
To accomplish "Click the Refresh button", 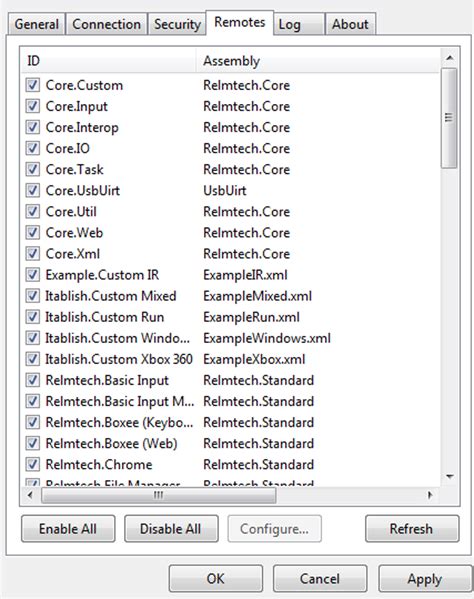I will [412, 529].
